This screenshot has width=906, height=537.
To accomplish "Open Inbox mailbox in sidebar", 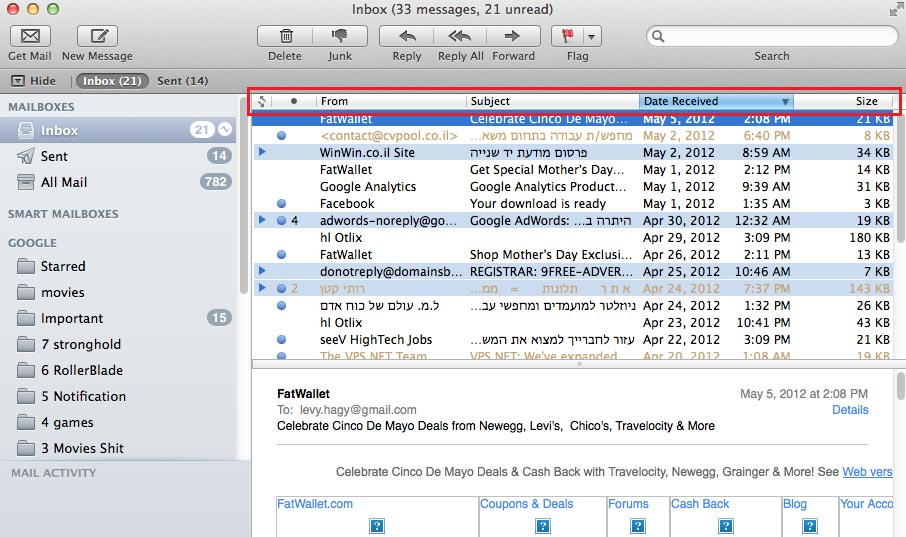I will pyautogui.click(x=118, y=130).
